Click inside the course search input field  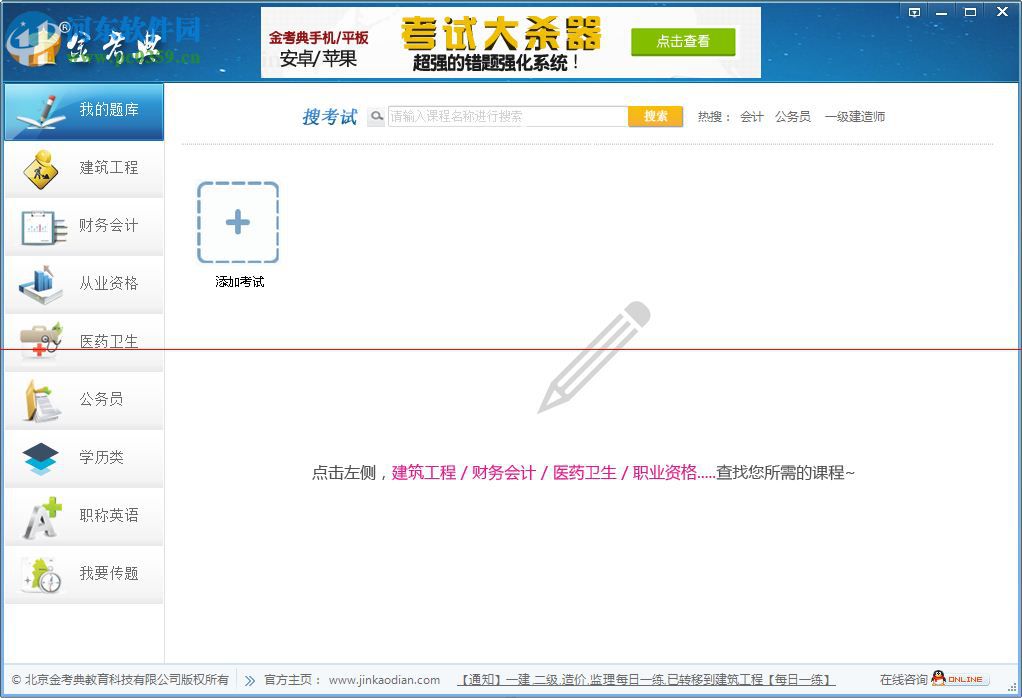click(x=505, y=116)
